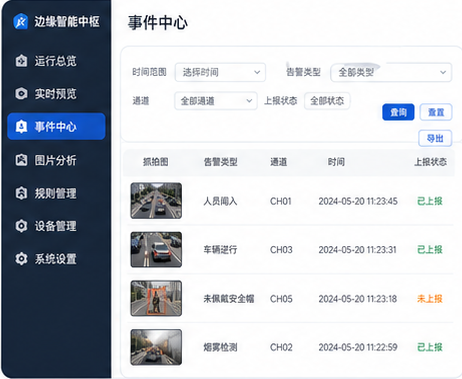Click the orange 未上报 status

click(430, 299)
